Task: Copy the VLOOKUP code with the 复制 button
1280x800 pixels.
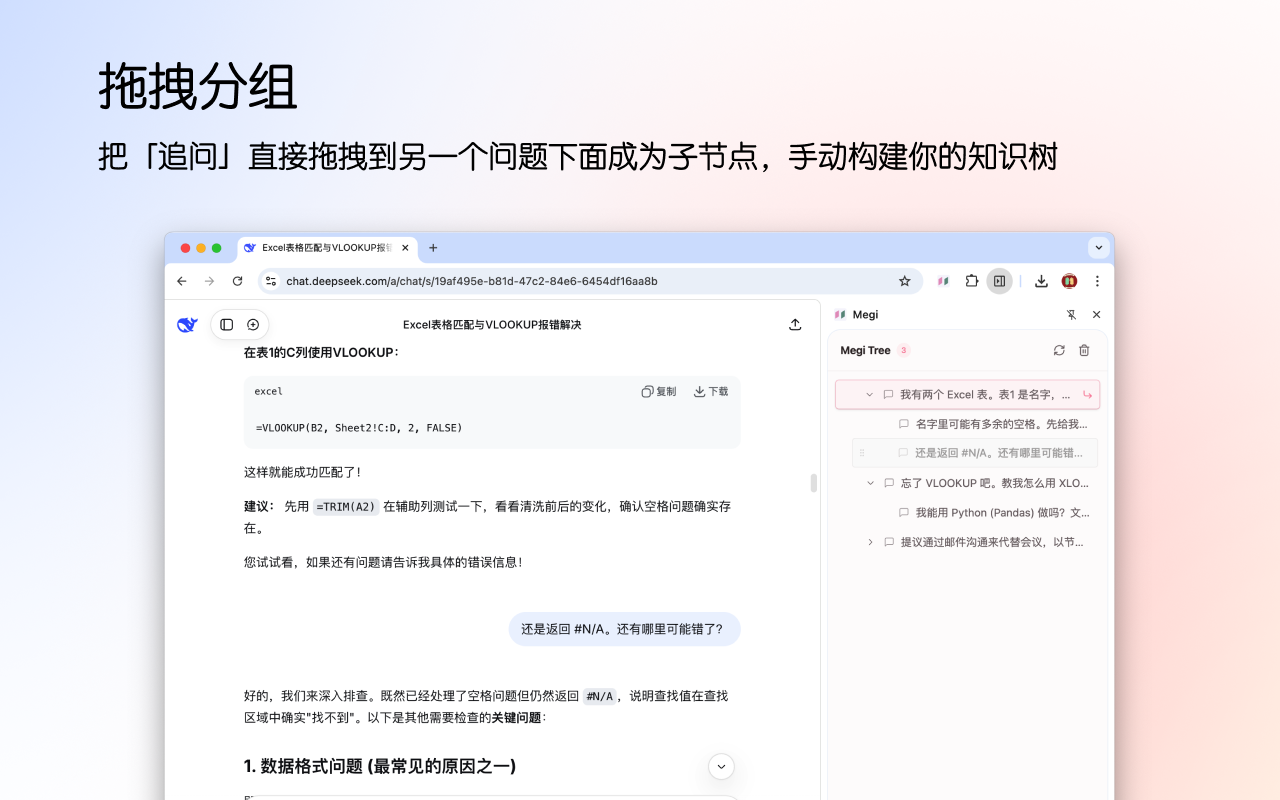Action: click(x=659, y=391)
